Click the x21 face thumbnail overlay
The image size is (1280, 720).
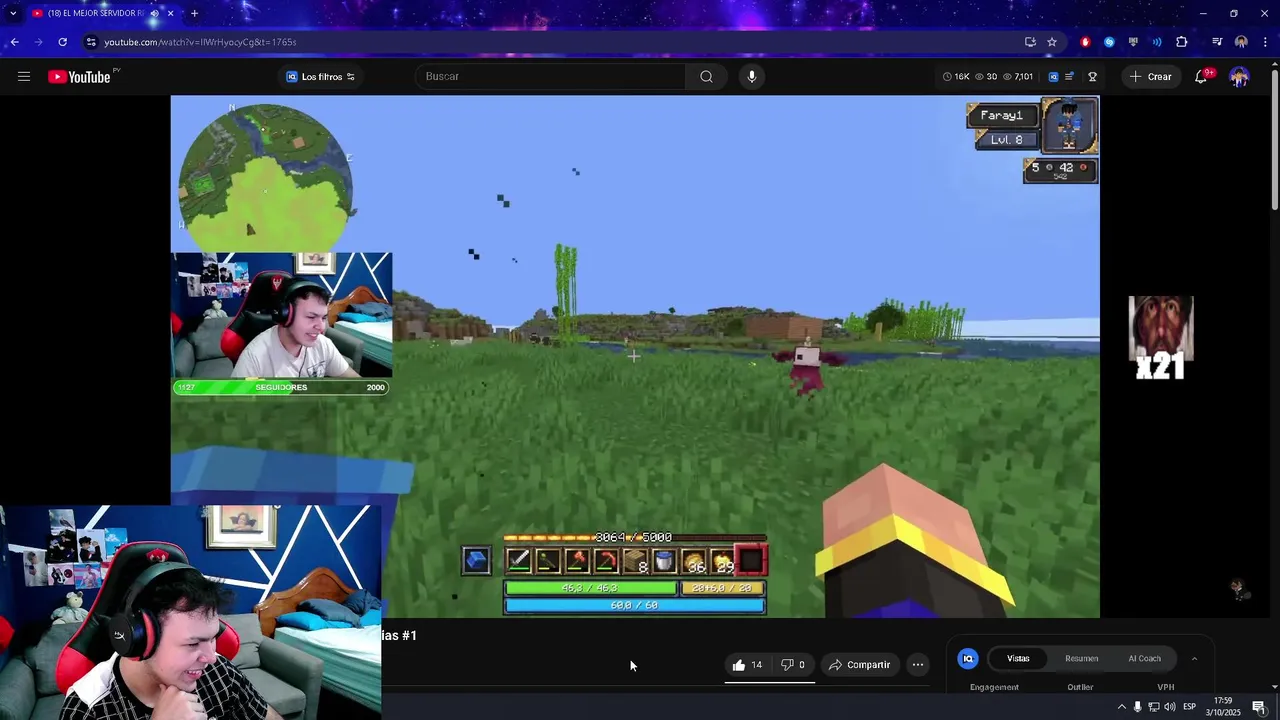pyautogui.click(x=1161, y=338)
